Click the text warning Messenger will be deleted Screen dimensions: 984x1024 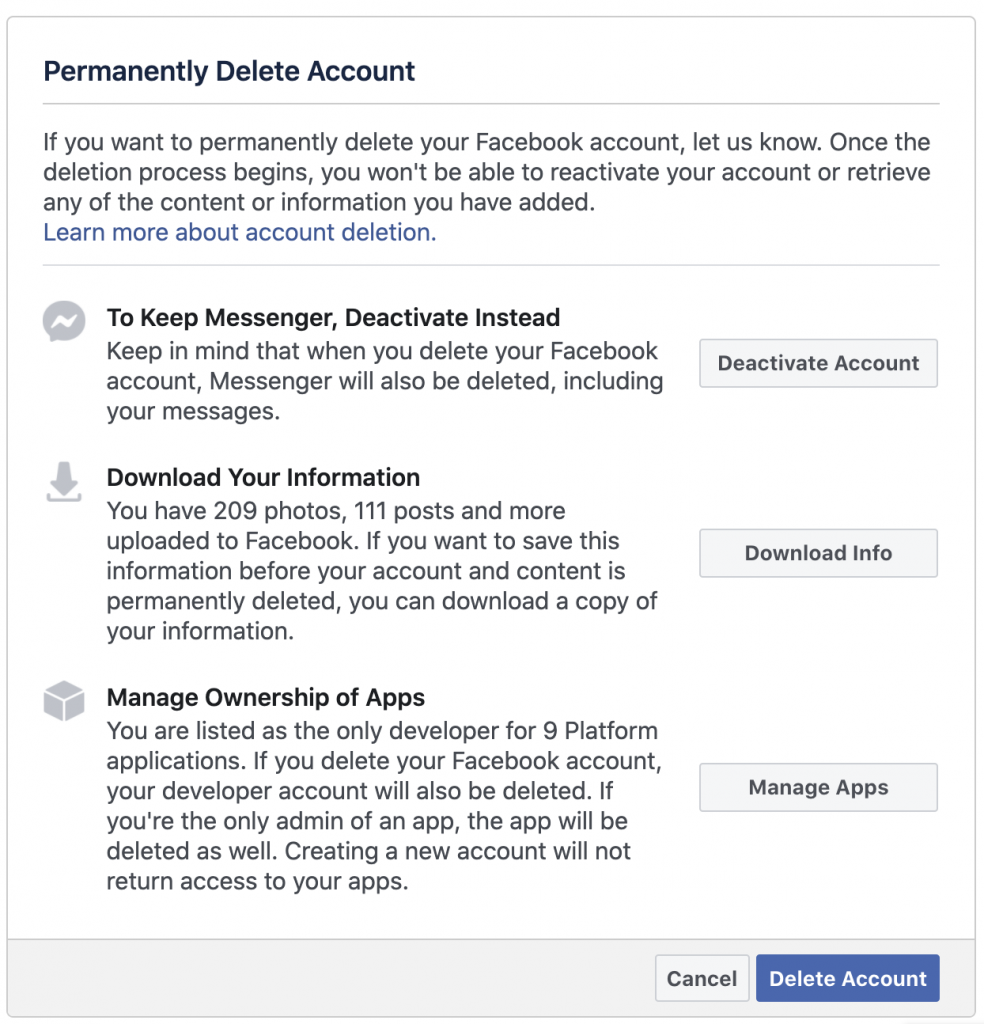pyautogui.click(x=385, y=381)
